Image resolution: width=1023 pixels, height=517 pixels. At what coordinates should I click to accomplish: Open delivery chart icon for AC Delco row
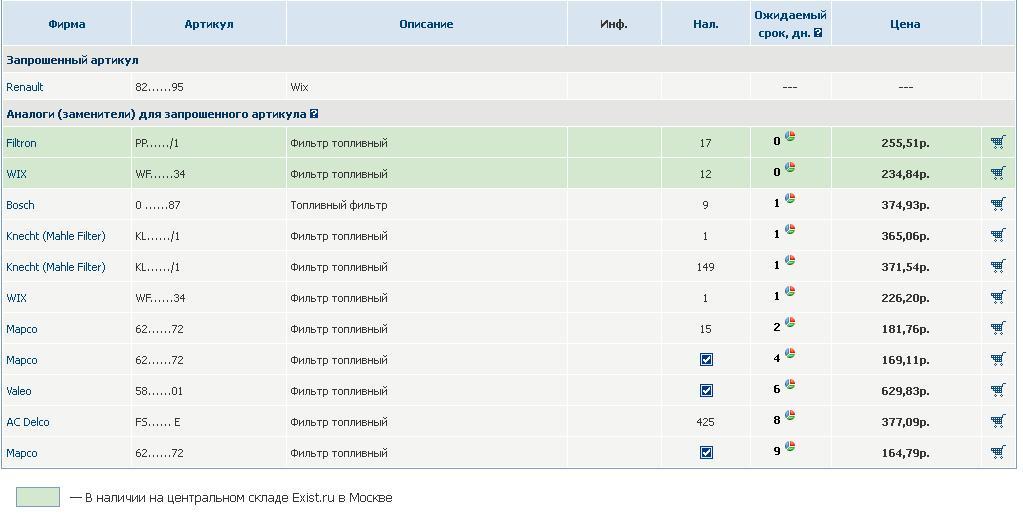coord(790,415)
